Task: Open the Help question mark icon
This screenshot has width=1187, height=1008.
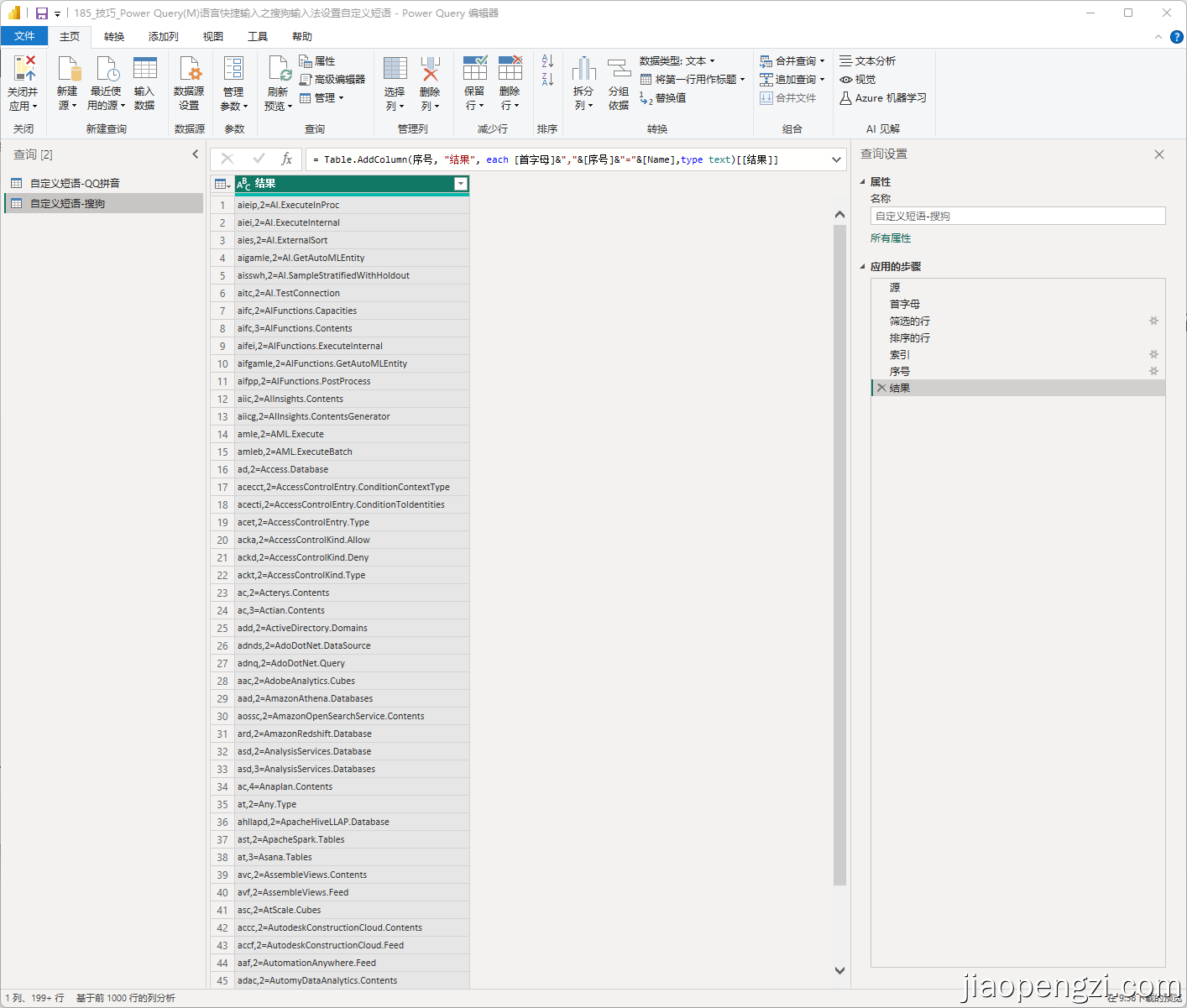Action: pyautogui.click(x=1177, y=37)
